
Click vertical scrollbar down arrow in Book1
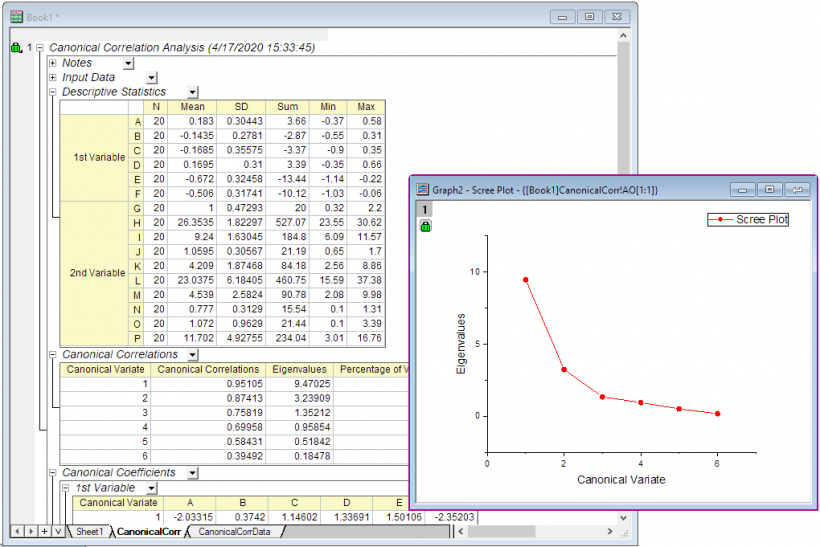coord(623,518)
